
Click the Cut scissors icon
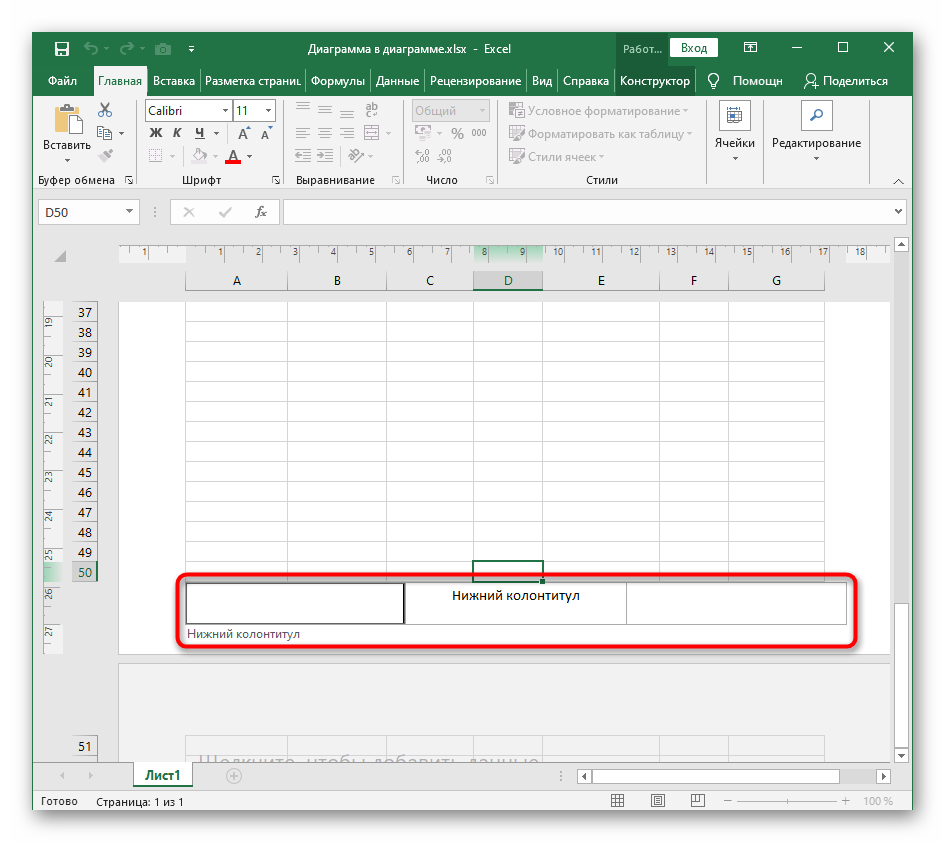coord(105,111)
